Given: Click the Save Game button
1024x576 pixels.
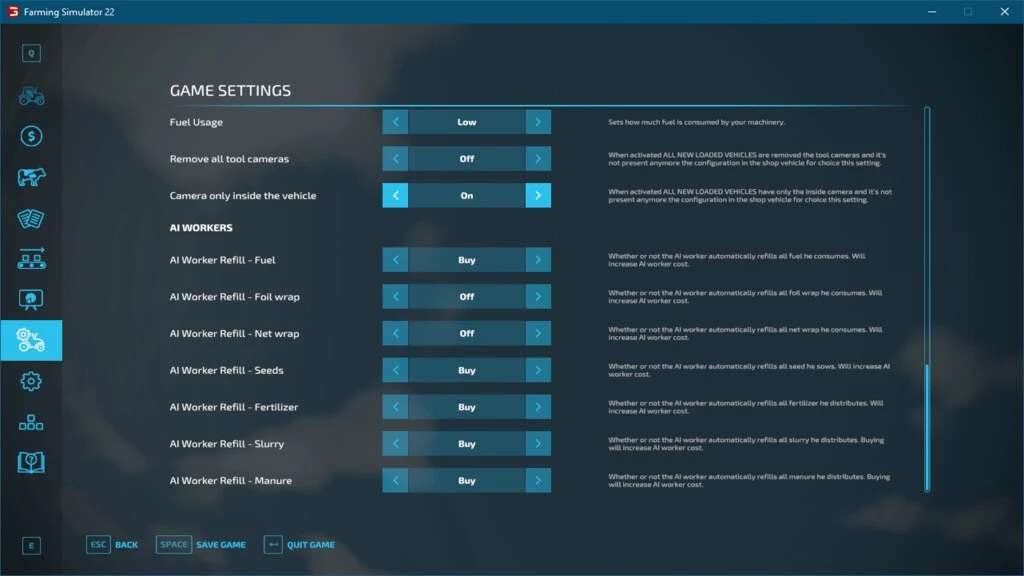Looking at the screenshot, I should pyautogui.click(x=201, y=545).
